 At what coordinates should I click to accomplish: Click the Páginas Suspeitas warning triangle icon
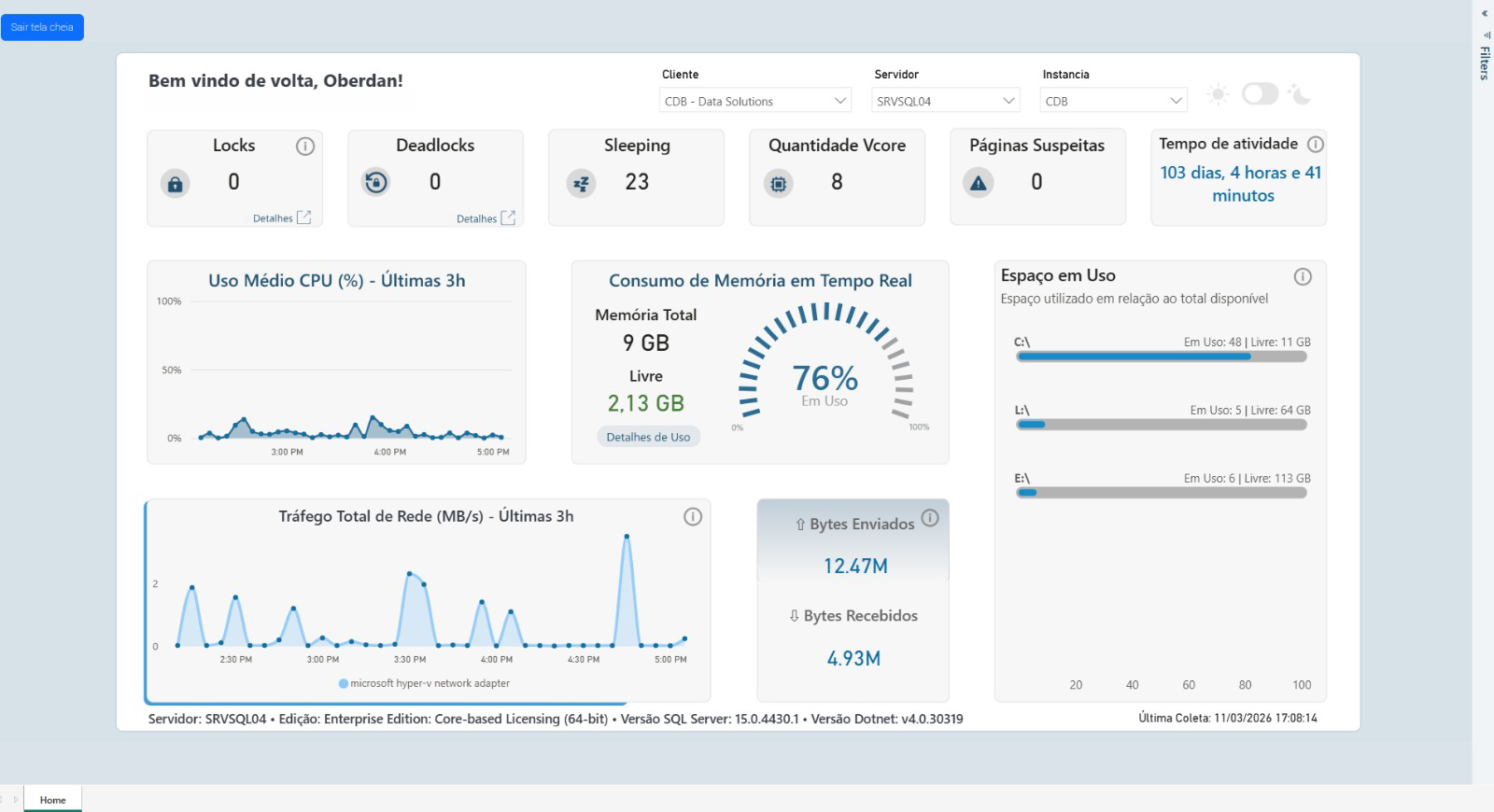978,183
